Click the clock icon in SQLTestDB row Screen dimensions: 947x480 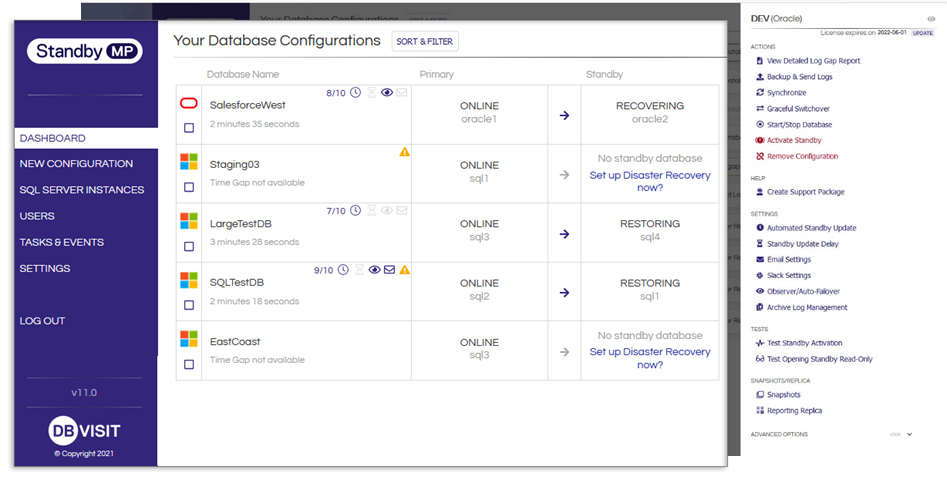tap(343, 269)
